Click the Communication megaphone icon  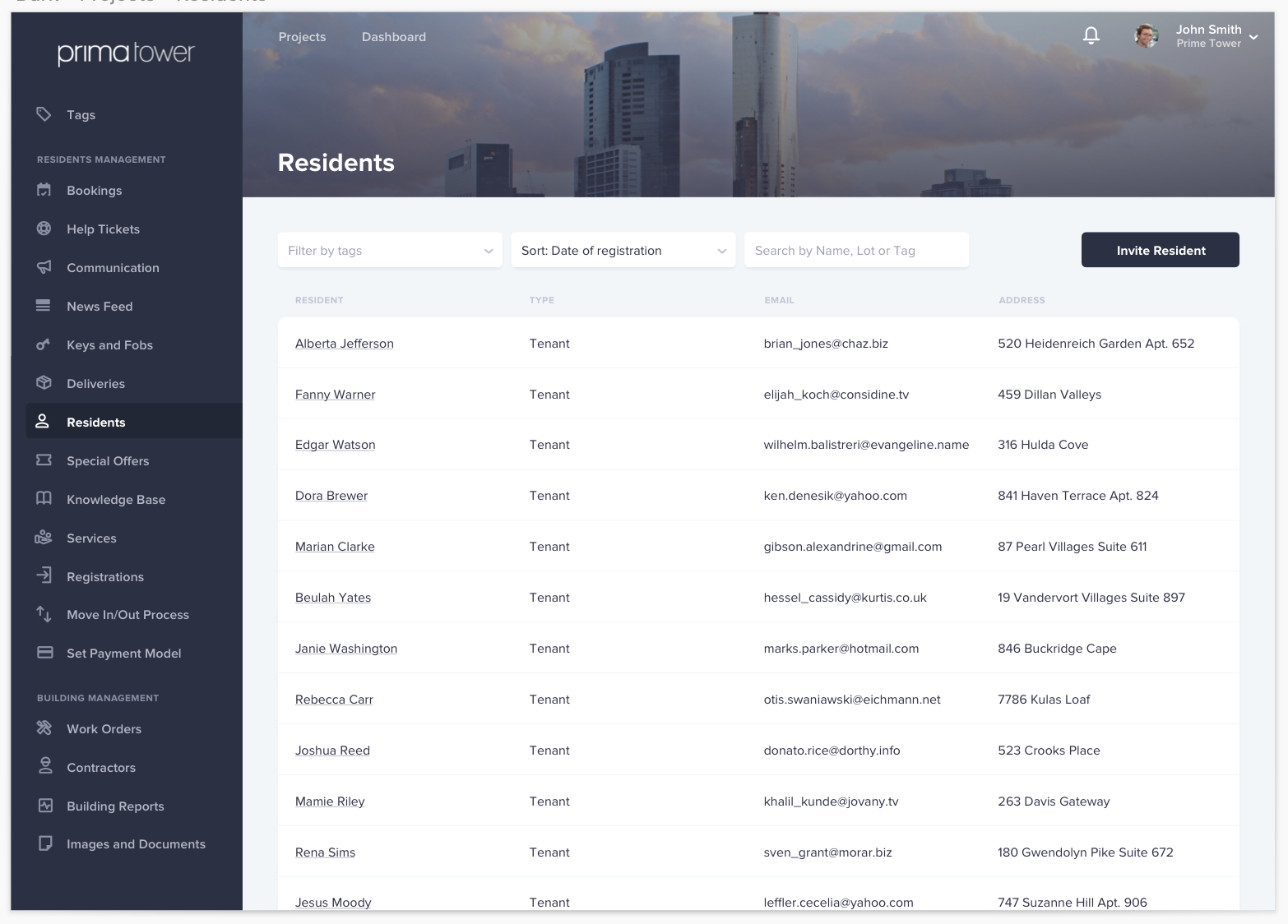click(x=44, y=267)
